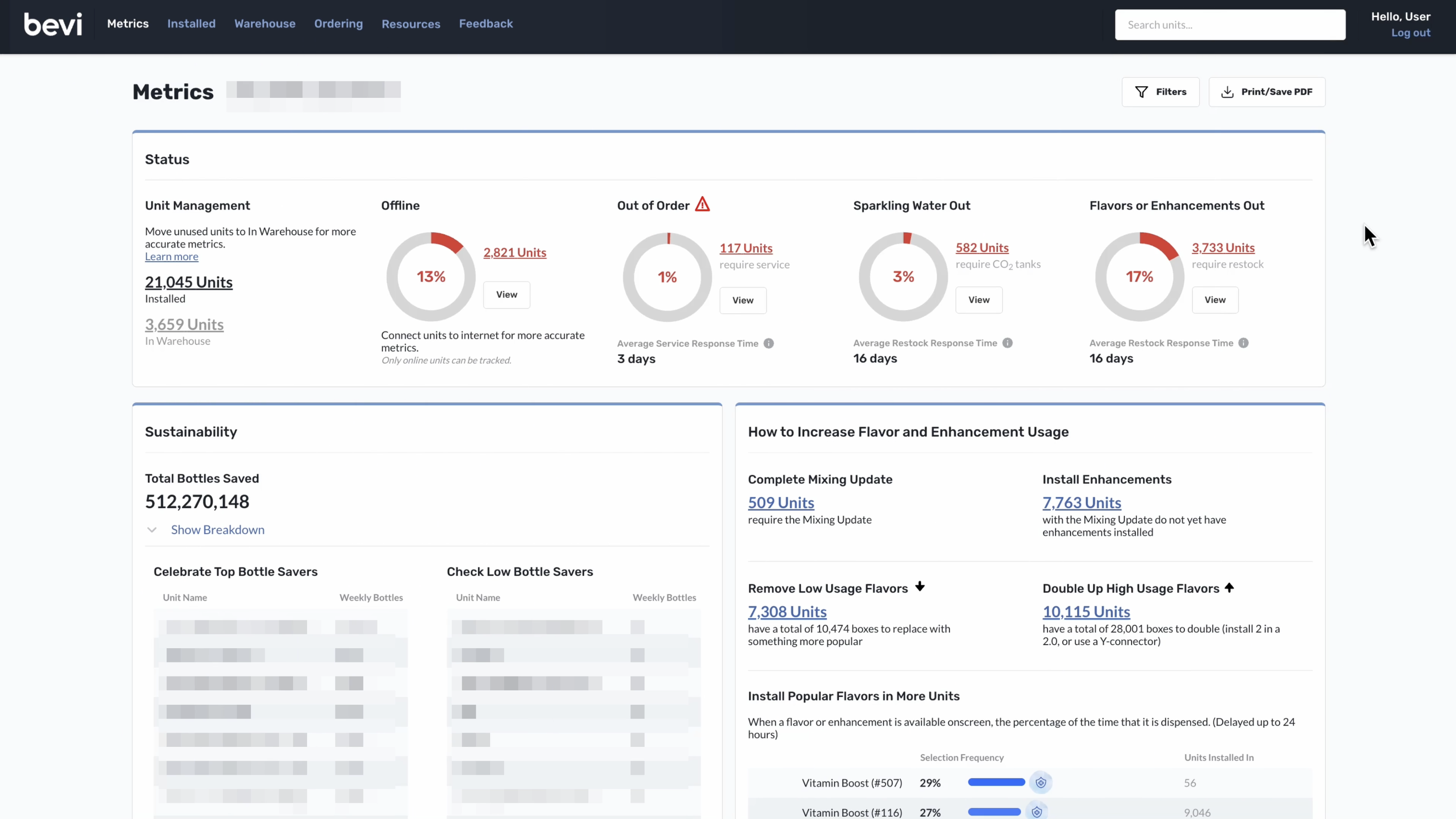1456x819 pixels.
Task: Click shield icon on Vitamin Boost (#507) row
Action: tap(1041, 782)
